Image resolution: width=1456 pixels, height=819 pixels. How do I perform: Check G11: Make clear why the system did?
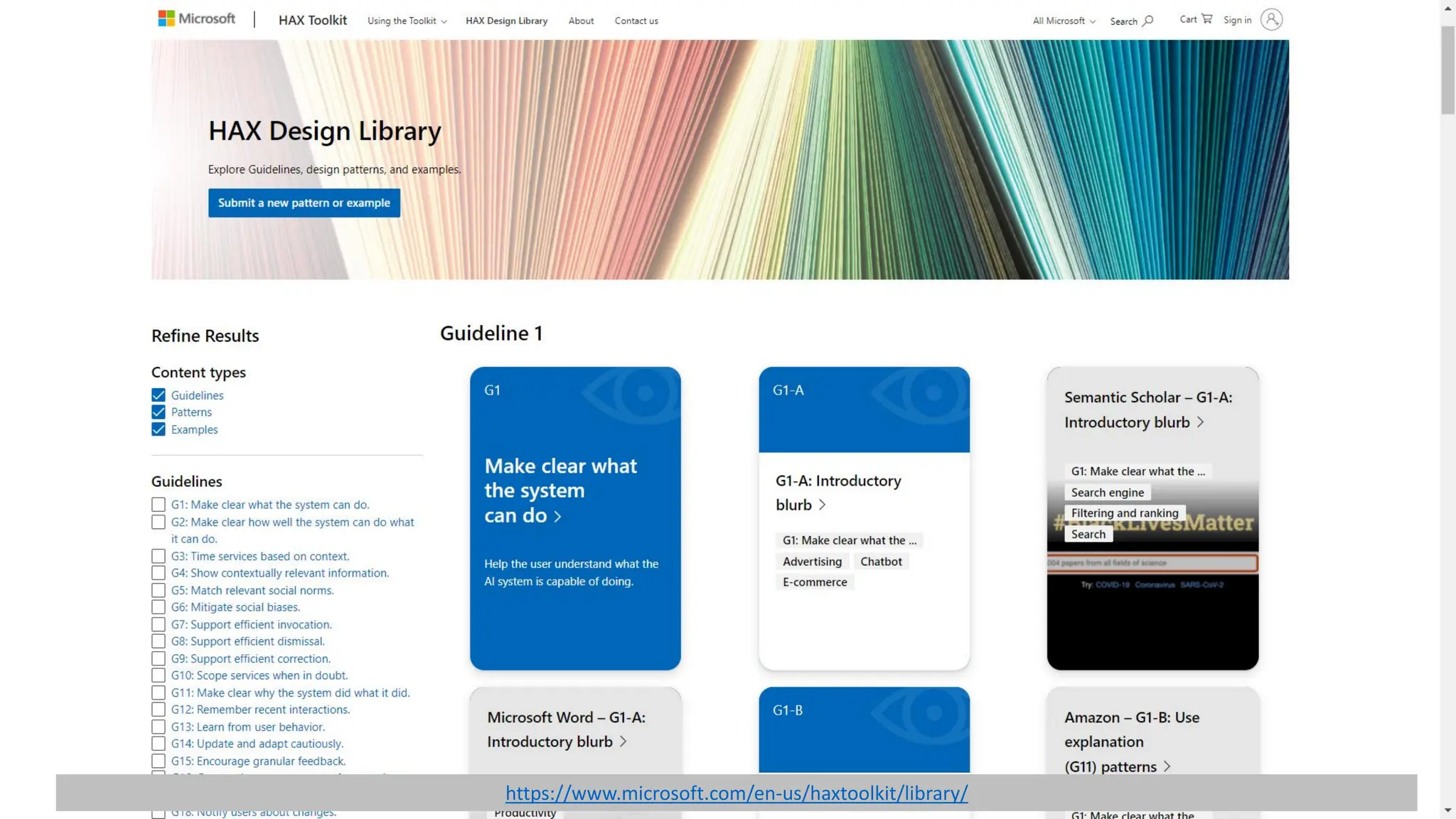tap(159, 692)
